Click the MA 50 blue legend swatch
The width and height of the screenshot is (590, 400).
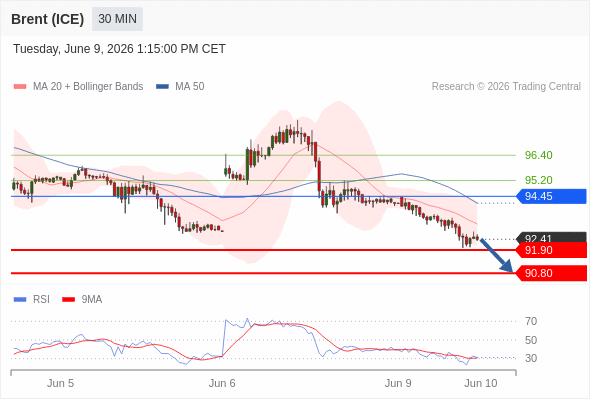click(x=162, y=87)
